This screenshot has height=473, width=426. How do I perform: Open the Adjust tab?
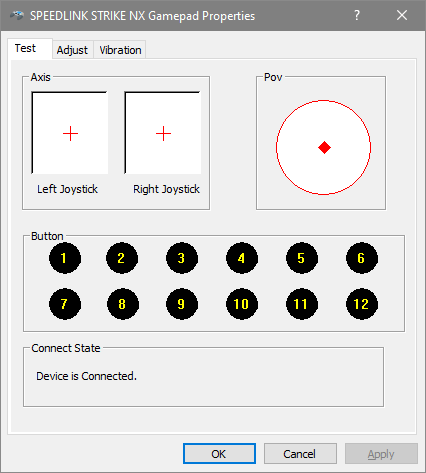(x=72, y=50)
